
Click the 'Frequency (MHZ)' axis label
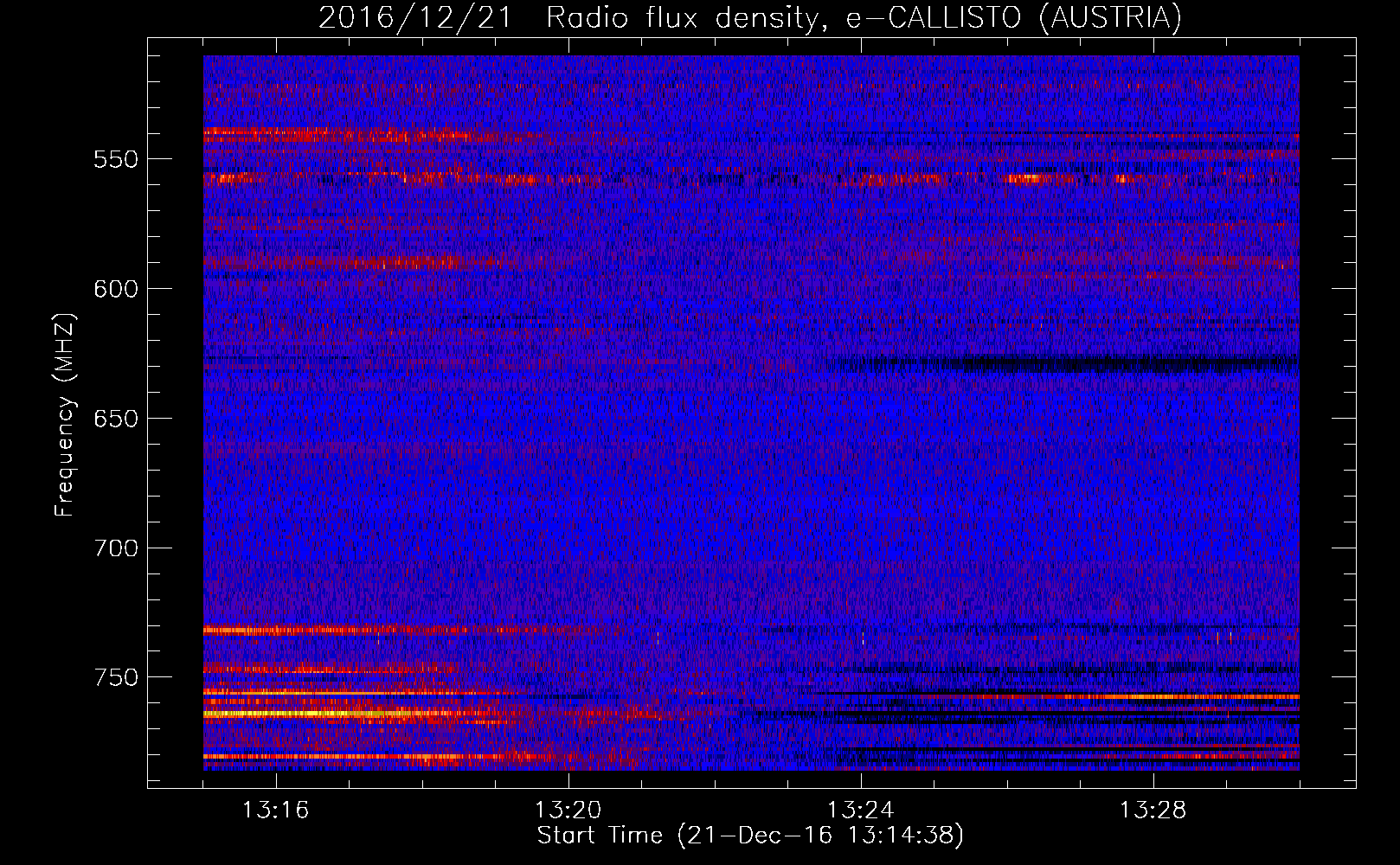(x=66, y=415)
